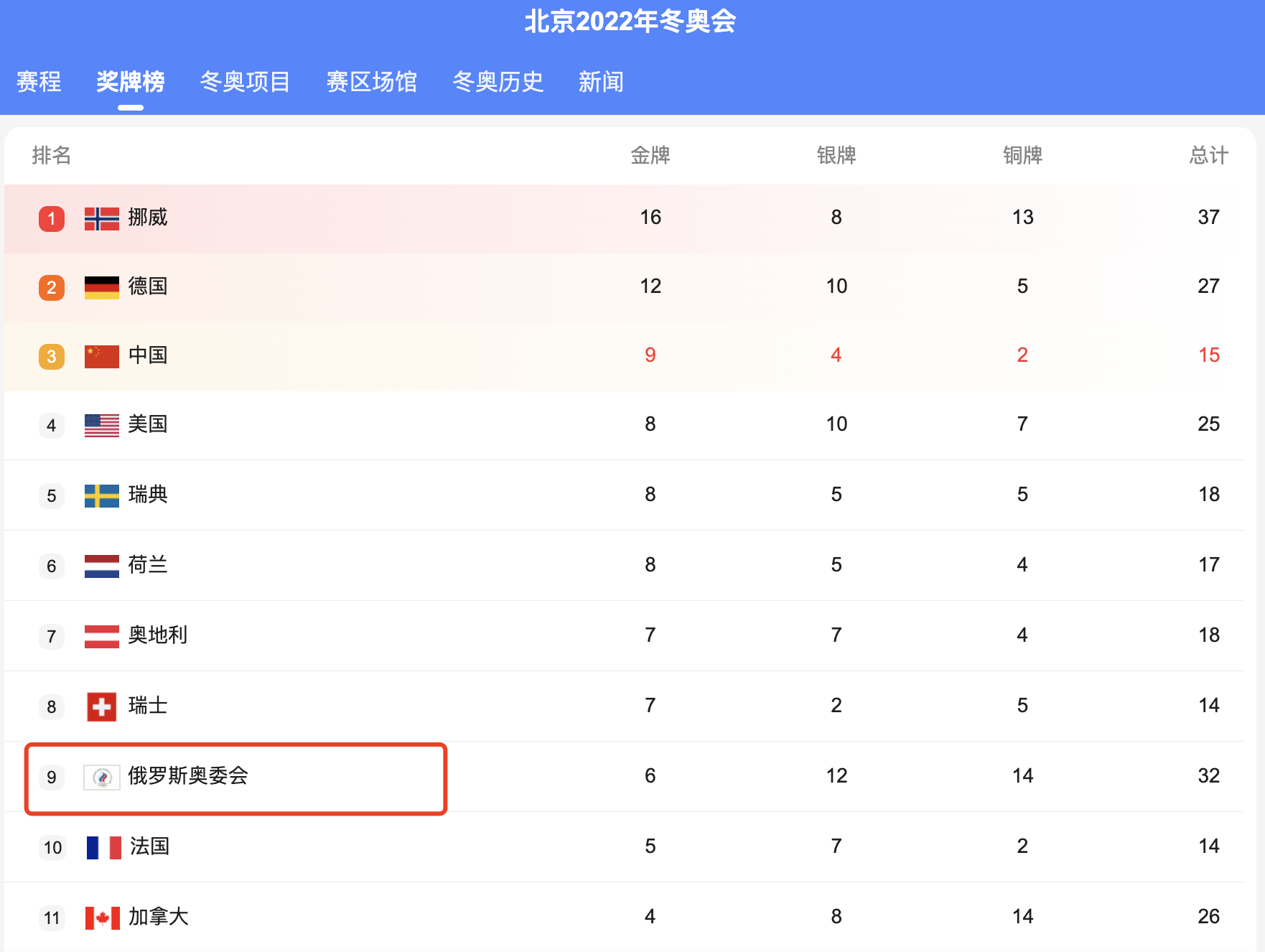Go to the 冬奥历史 tab
Image resolution: width=1265 pixels, height=952 pixels.
coord(498,82)
